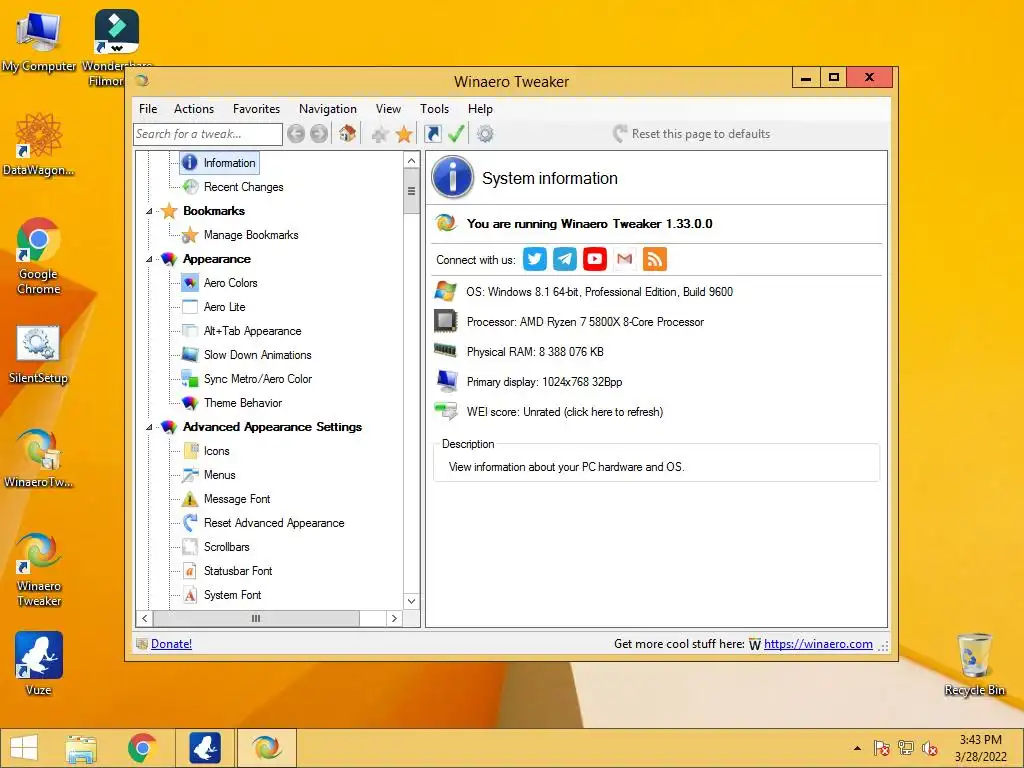The image size is (1024, 768).
Task: Open the Donate! link
Action: [x=171, y=644]
